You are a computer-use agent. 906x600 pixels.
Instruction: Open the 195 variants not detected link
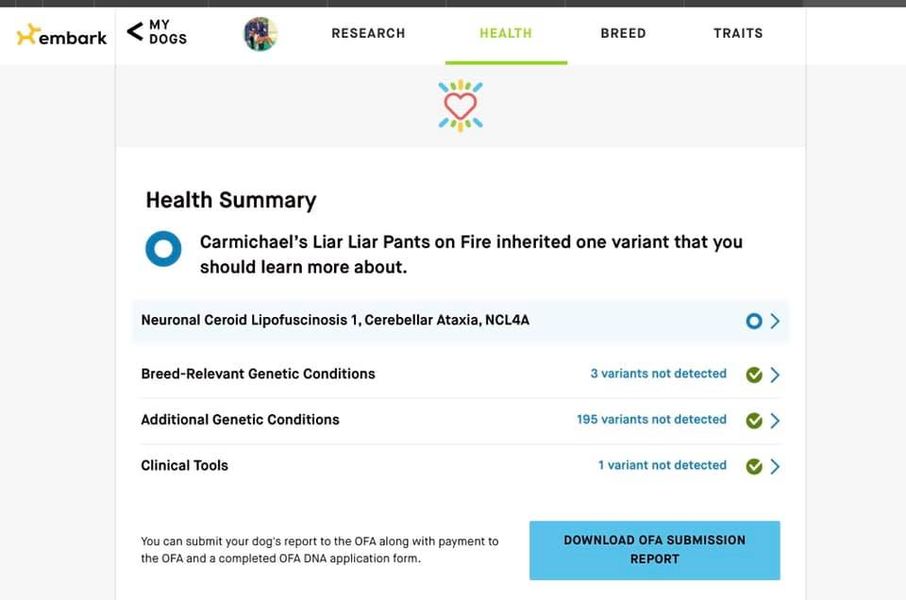[651, 419]
